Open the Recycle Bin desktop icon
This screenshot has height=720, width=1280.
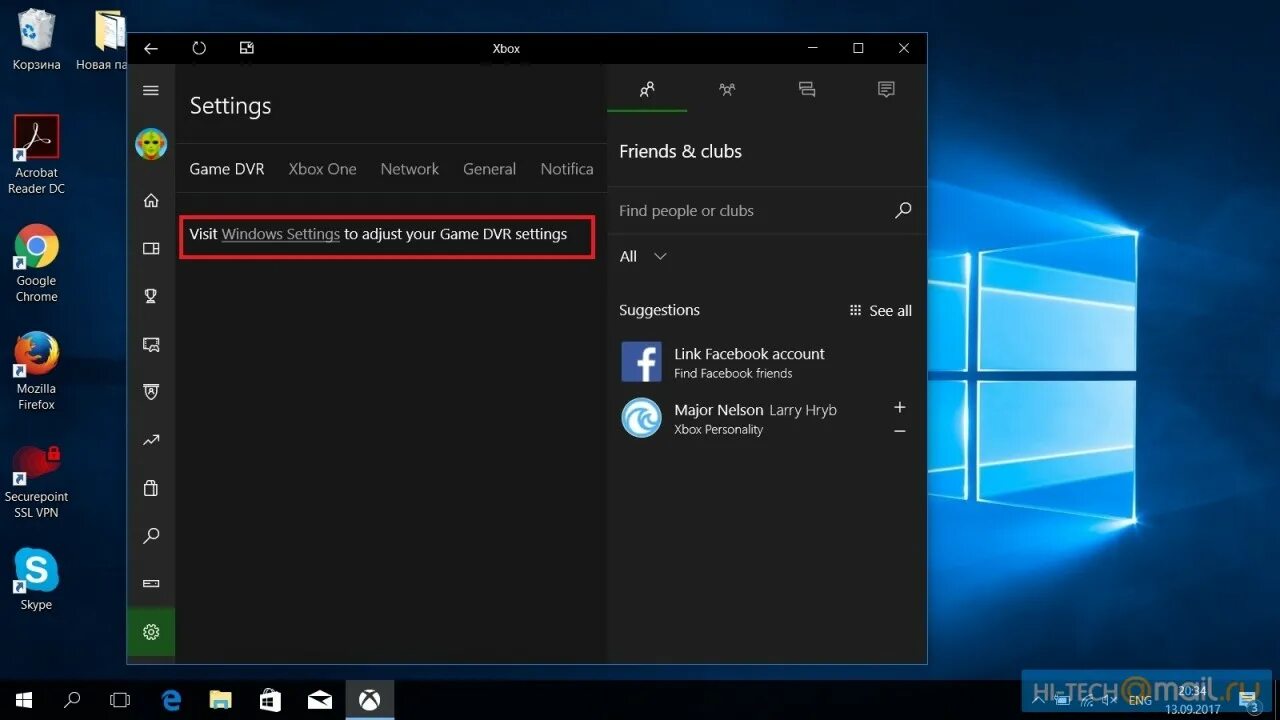click(36, 40)
